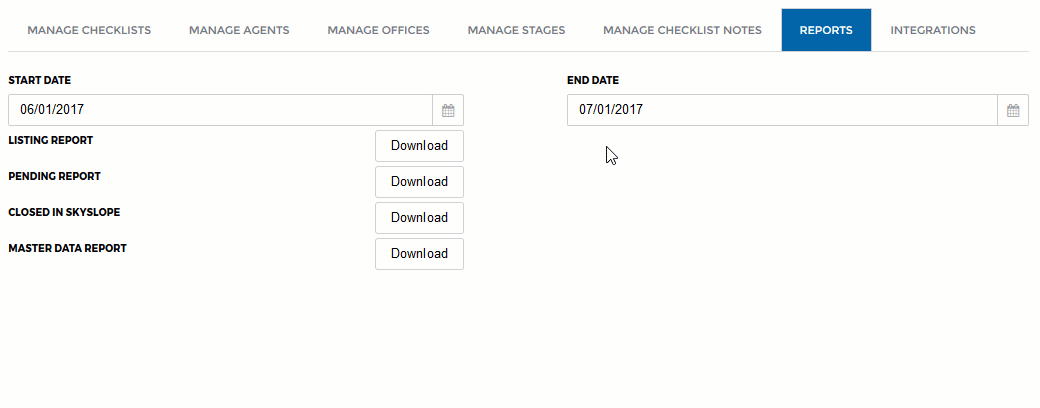Click the Start Date label

(x=39, y=80)
